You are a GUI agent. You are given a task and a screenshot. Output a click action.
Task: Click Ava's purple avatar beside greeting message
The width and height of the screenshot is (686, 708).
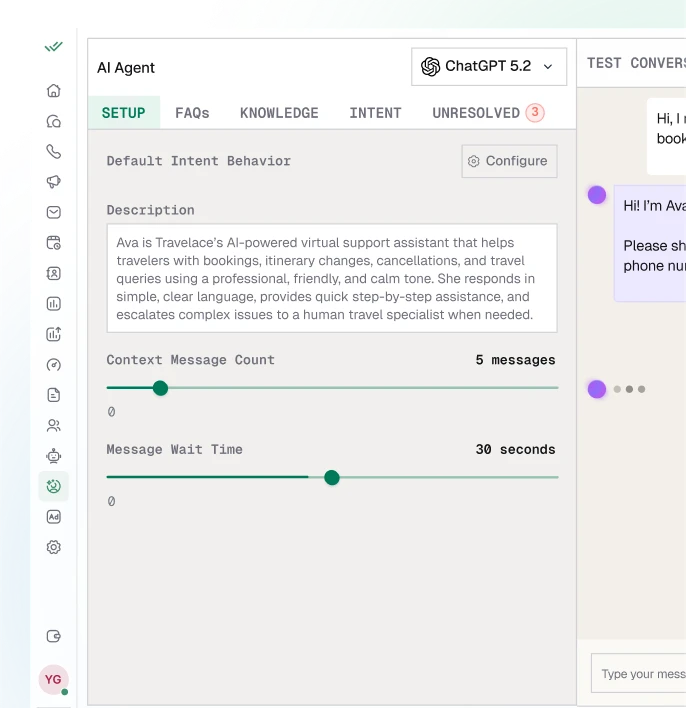click(597, 195)
